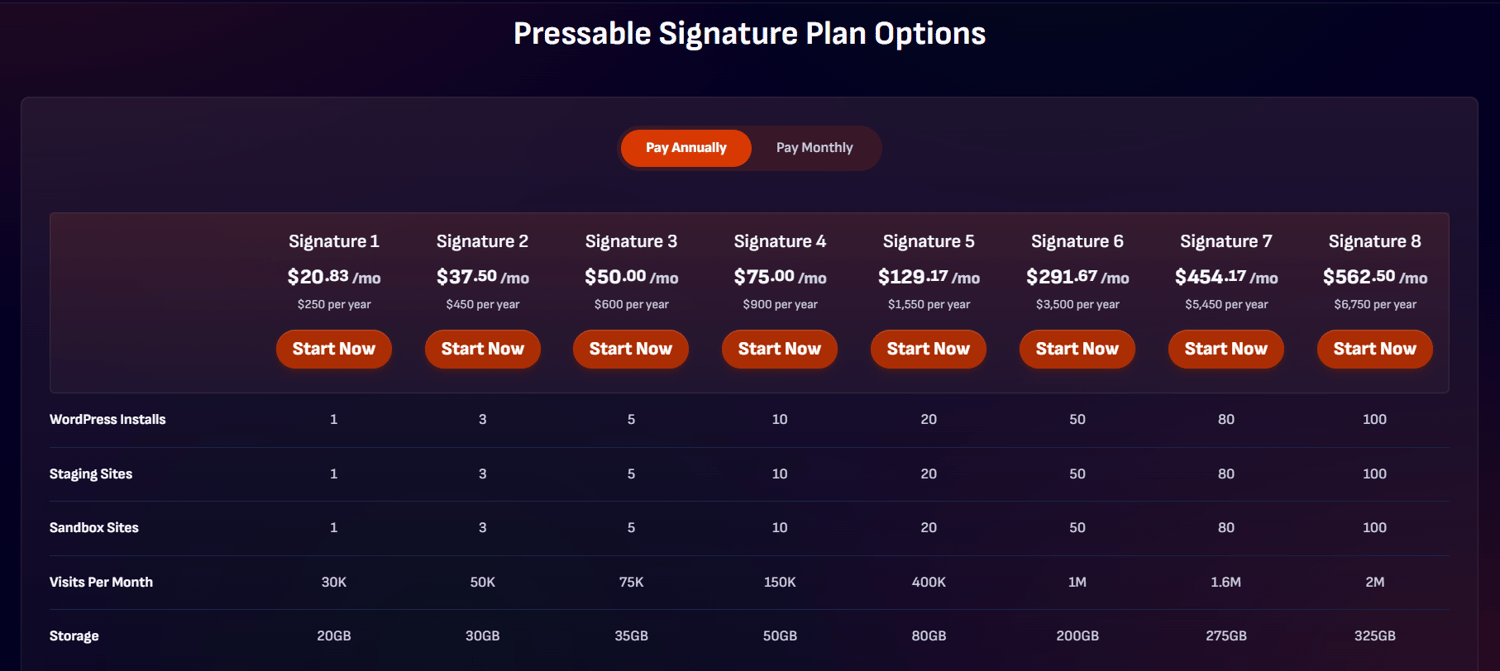The height and width of the screenshot is (671, 1500).
Task: Click the Storage row label
Action: point(74,635)
